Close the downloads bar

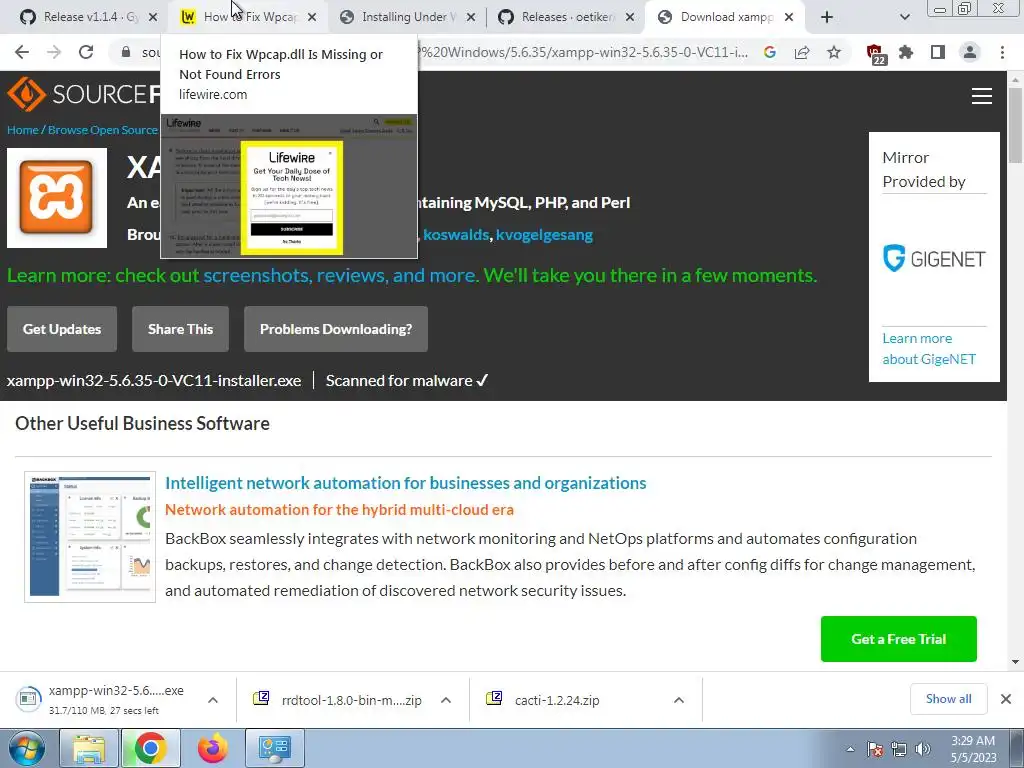pyautogui.click(x=1006, y=699)
